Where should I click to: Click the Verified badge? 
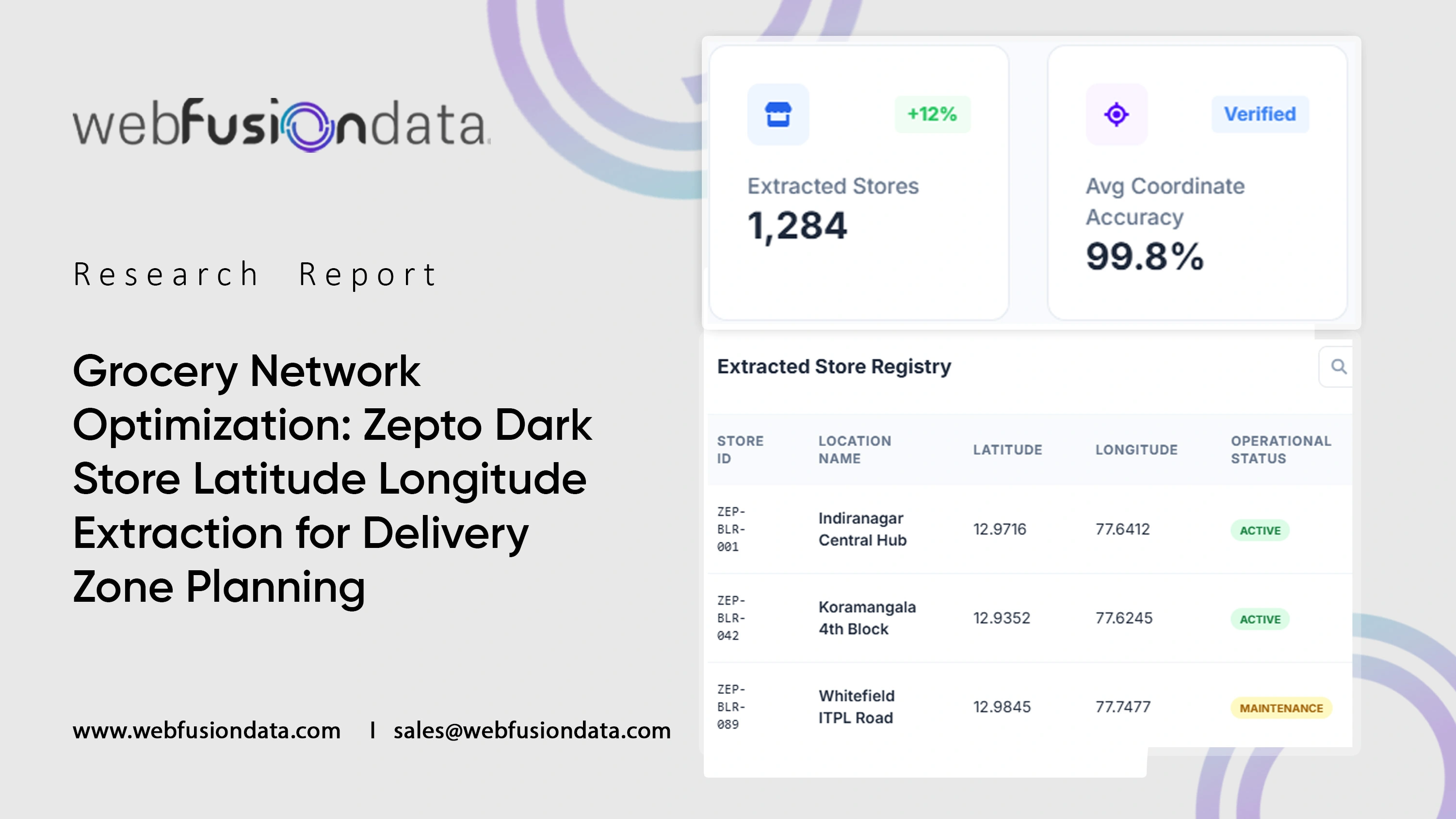click(1260, 114)
